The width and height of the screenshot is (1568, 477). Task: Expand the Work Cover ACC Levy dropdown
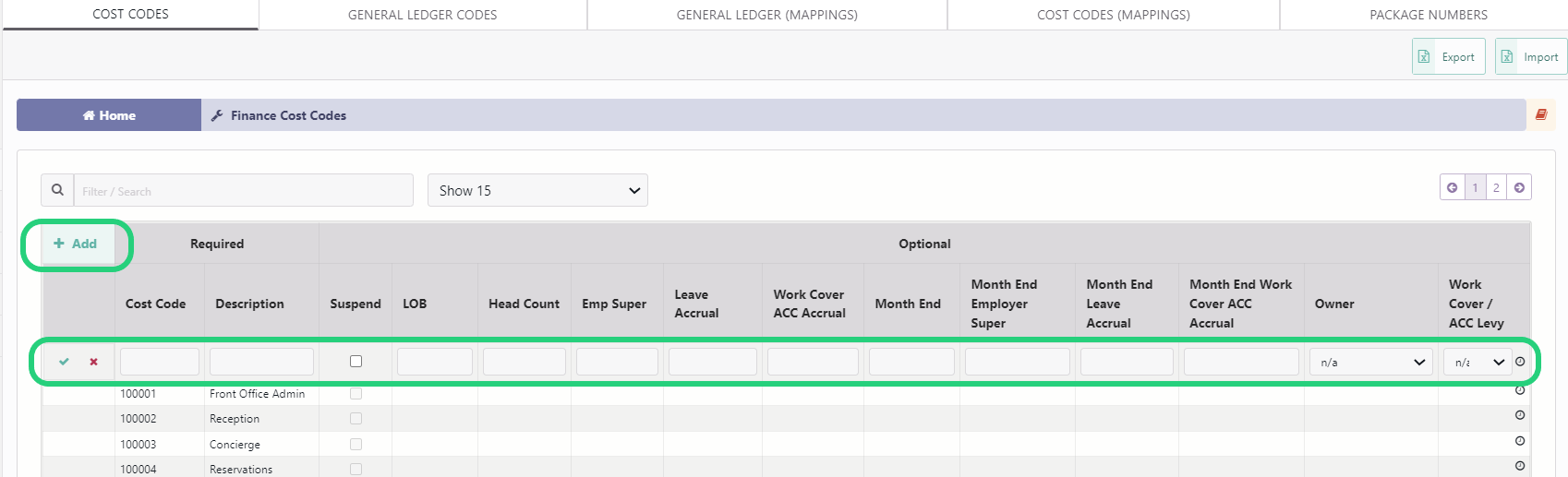pyautogui.click(x=1476, y=362)
